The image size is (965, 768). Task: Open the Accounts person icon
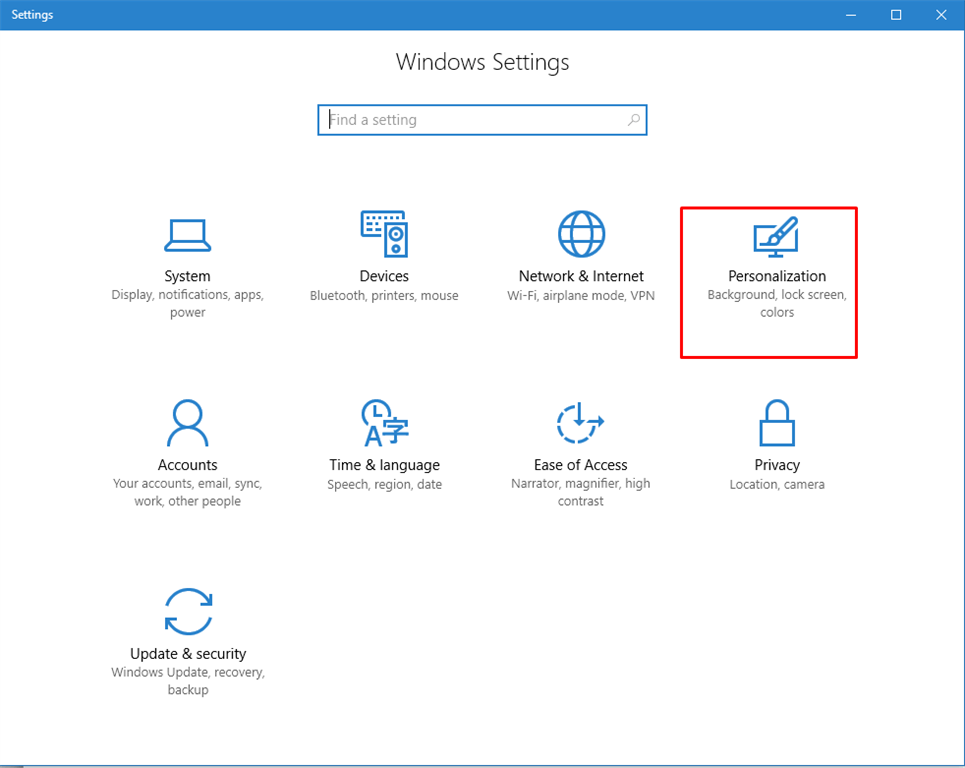pos(188,423)
